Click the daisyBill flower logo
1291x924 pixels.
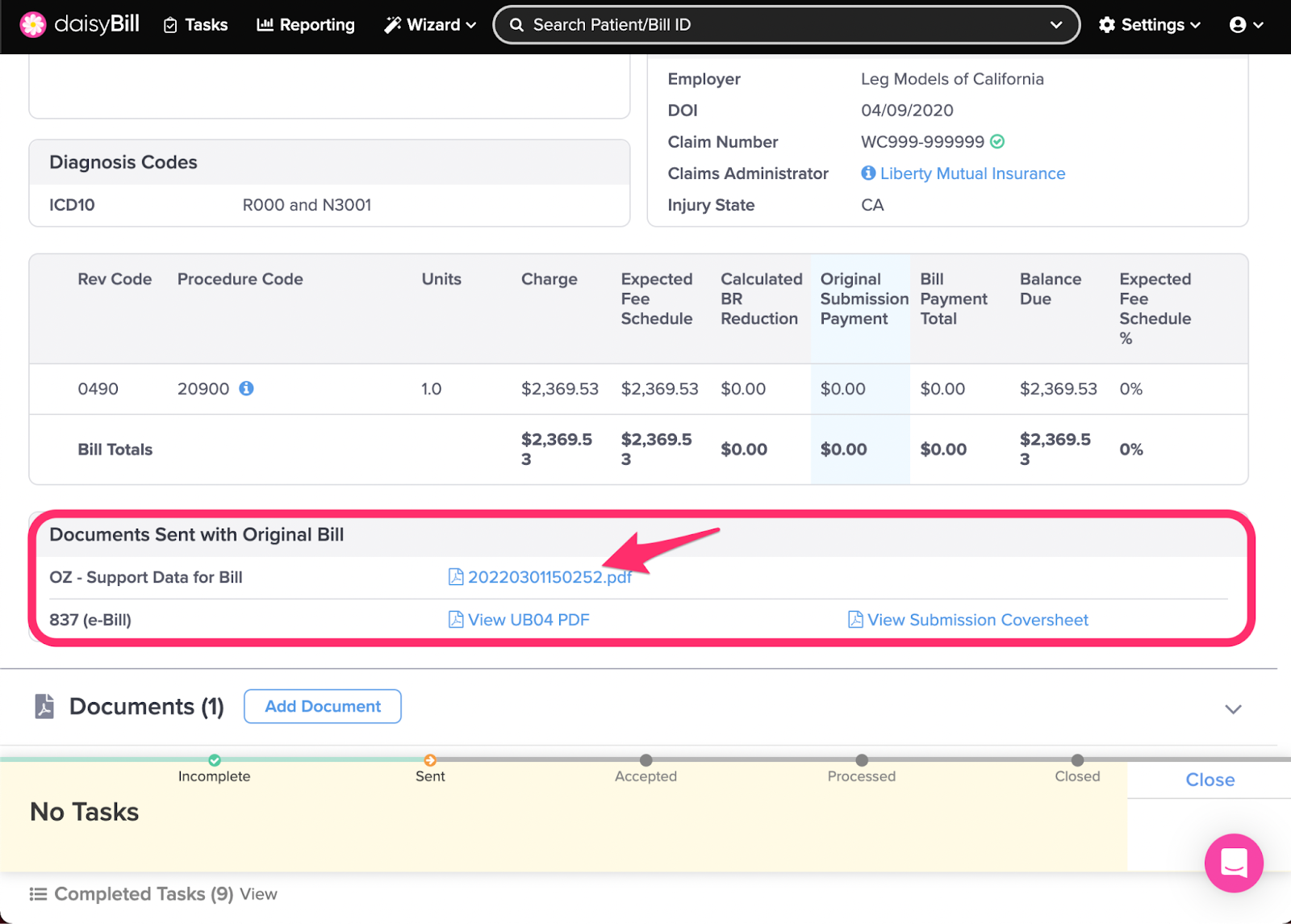(x=33, y=25)
